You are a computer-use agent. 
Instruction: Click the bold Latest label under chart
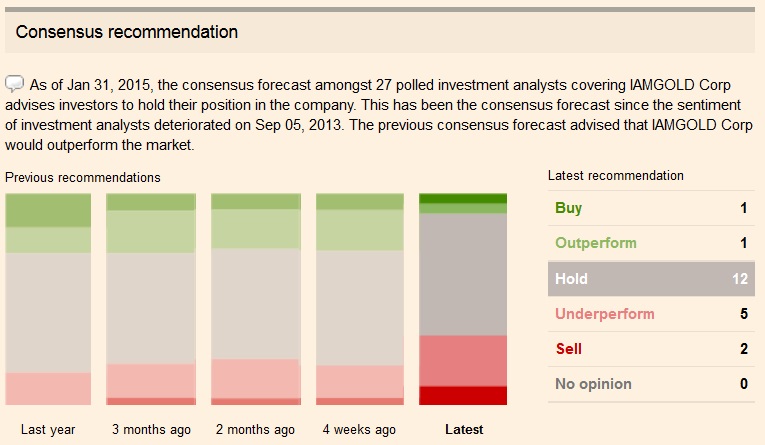pyautogui.click(x=463, y=429)
